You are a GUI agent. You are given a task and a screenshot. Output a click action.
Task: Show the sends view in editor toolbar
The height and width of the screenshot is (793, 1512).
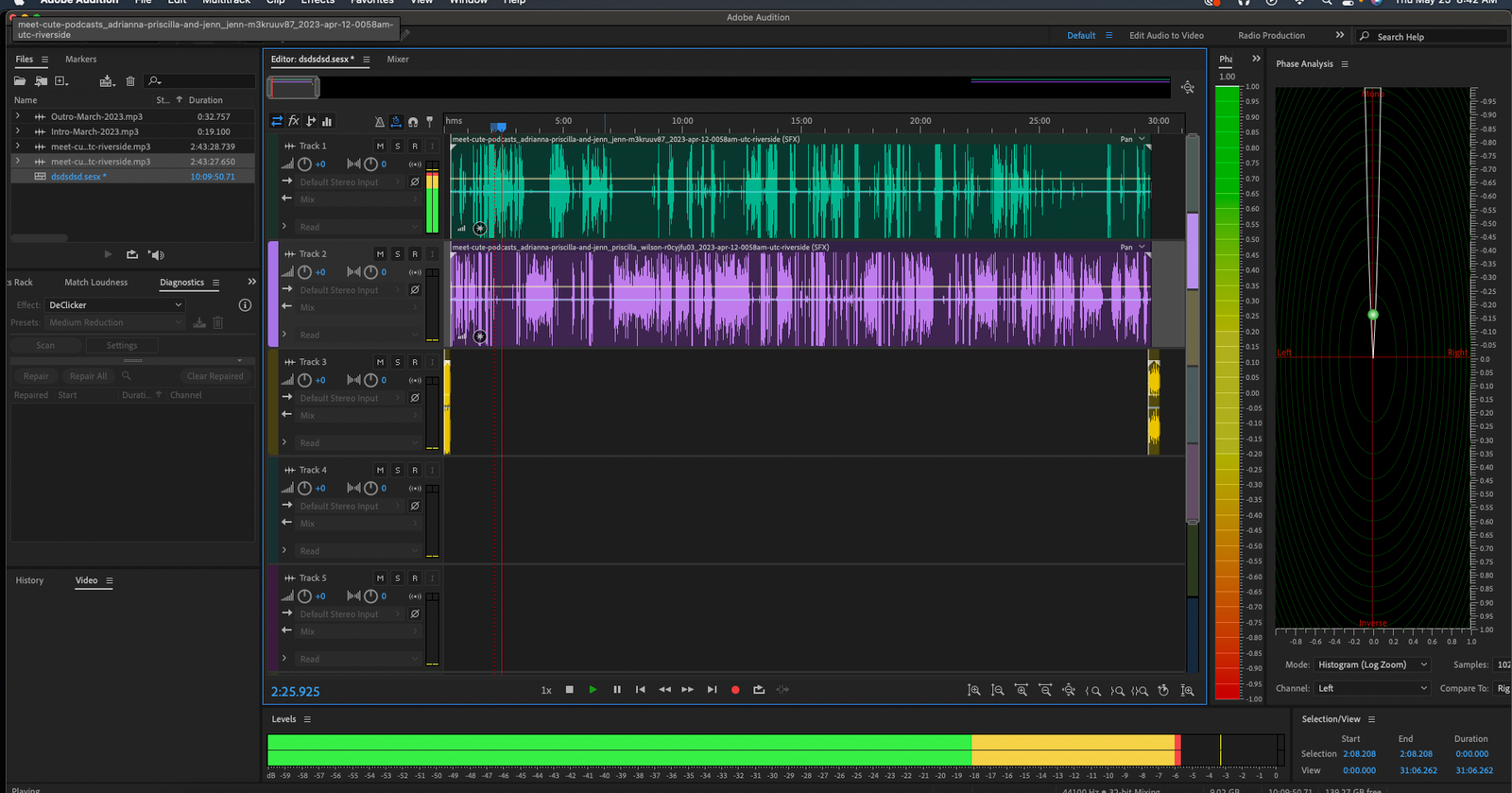click(x=311, y=121)
